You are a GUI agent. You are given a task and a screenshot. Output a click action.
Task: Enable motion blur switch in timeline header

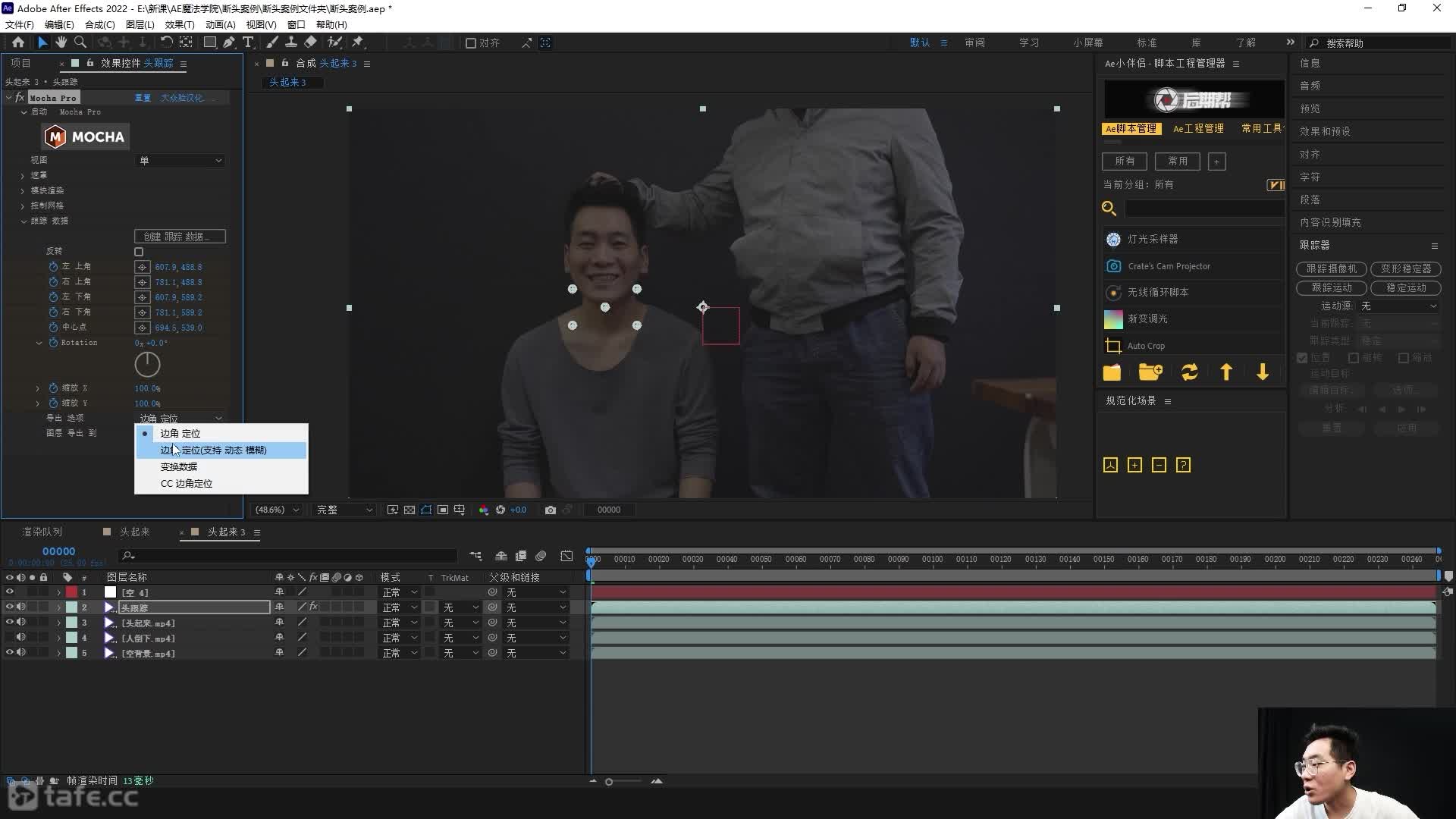[541, 556]
